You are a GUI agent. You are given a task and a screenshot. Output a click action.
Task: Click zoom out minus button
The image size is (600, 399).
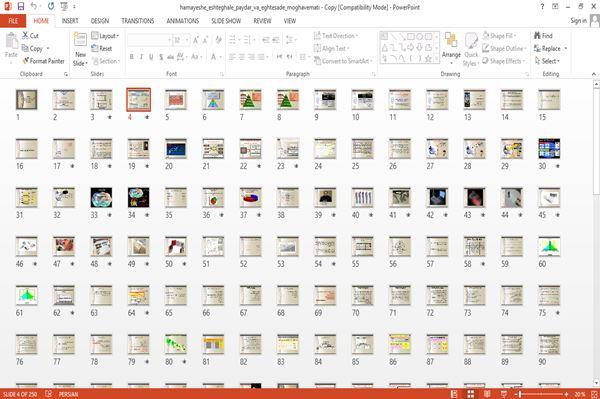[x=516, y=394]
